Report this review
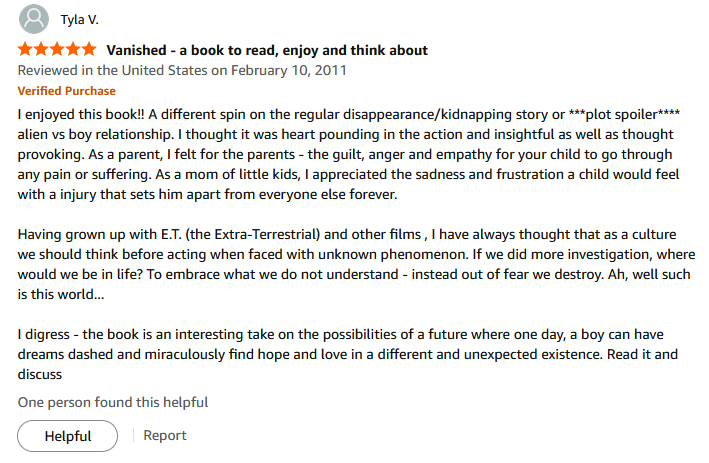709x463 pixels. 165,435
